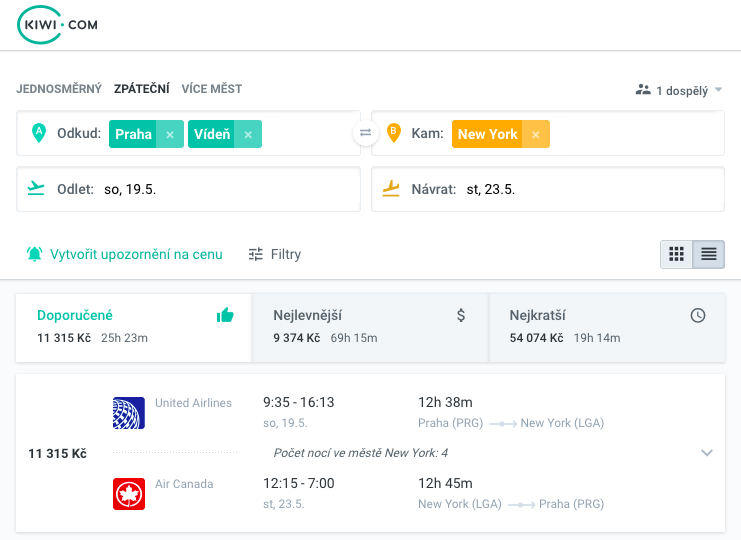Viewport: 741px width, 540px height.
Task: Click the 11 315 Kč itinerary price
Action: coord(58,454)
